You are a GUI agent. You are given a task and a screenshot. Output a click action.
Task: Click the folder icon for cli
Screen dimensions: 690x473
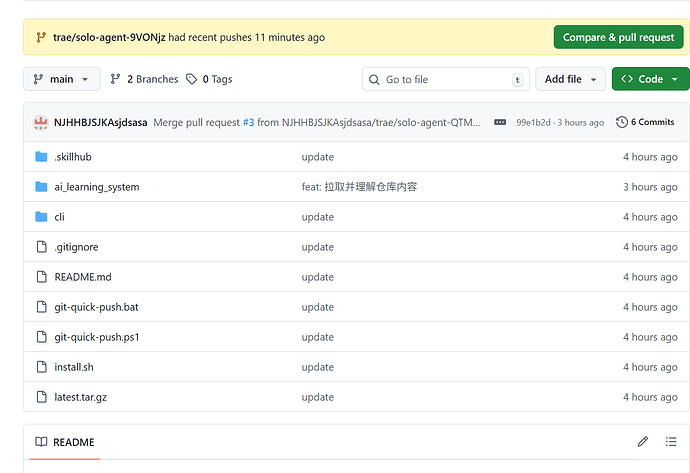(x=41, y=216)
